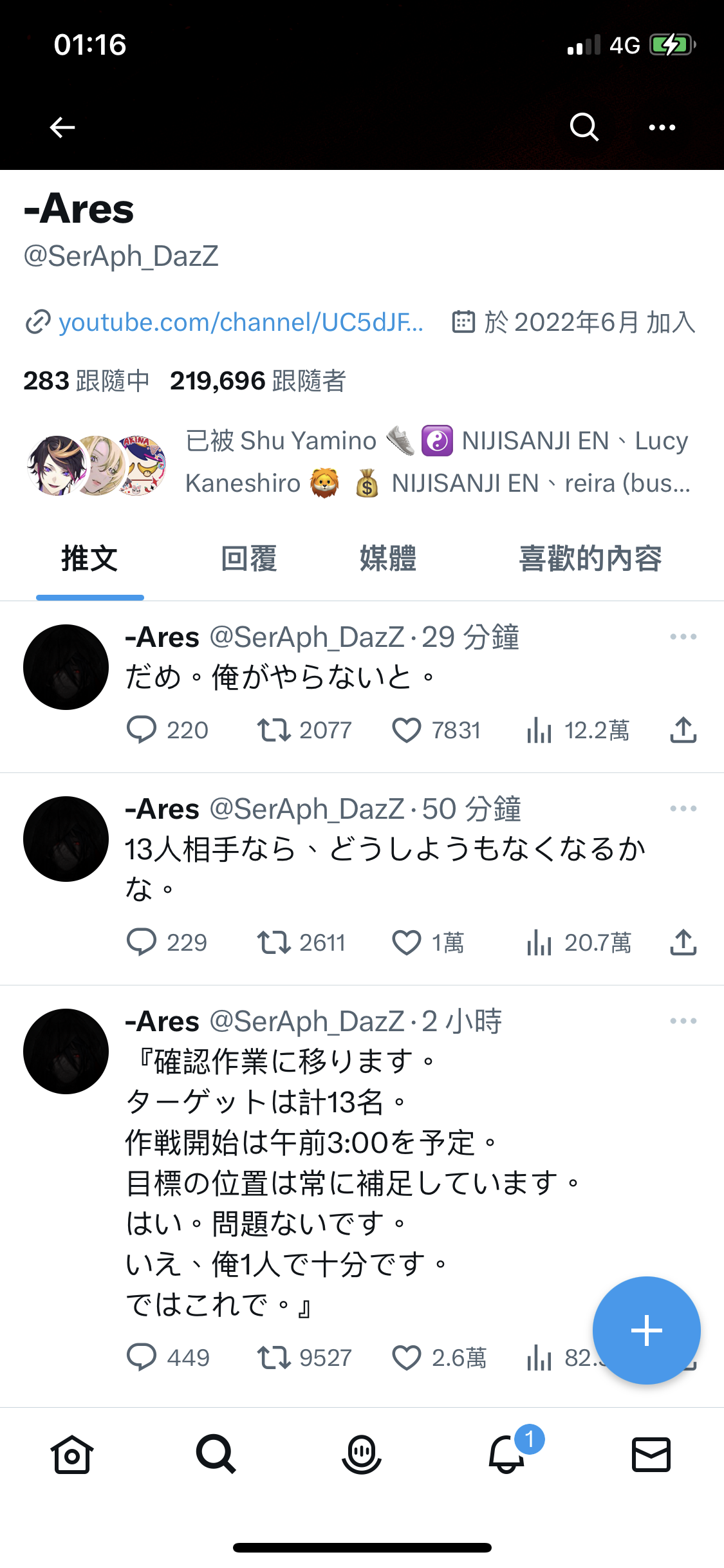
Task: Open the 喜歡的內容 tab
Action: (591, 558)
